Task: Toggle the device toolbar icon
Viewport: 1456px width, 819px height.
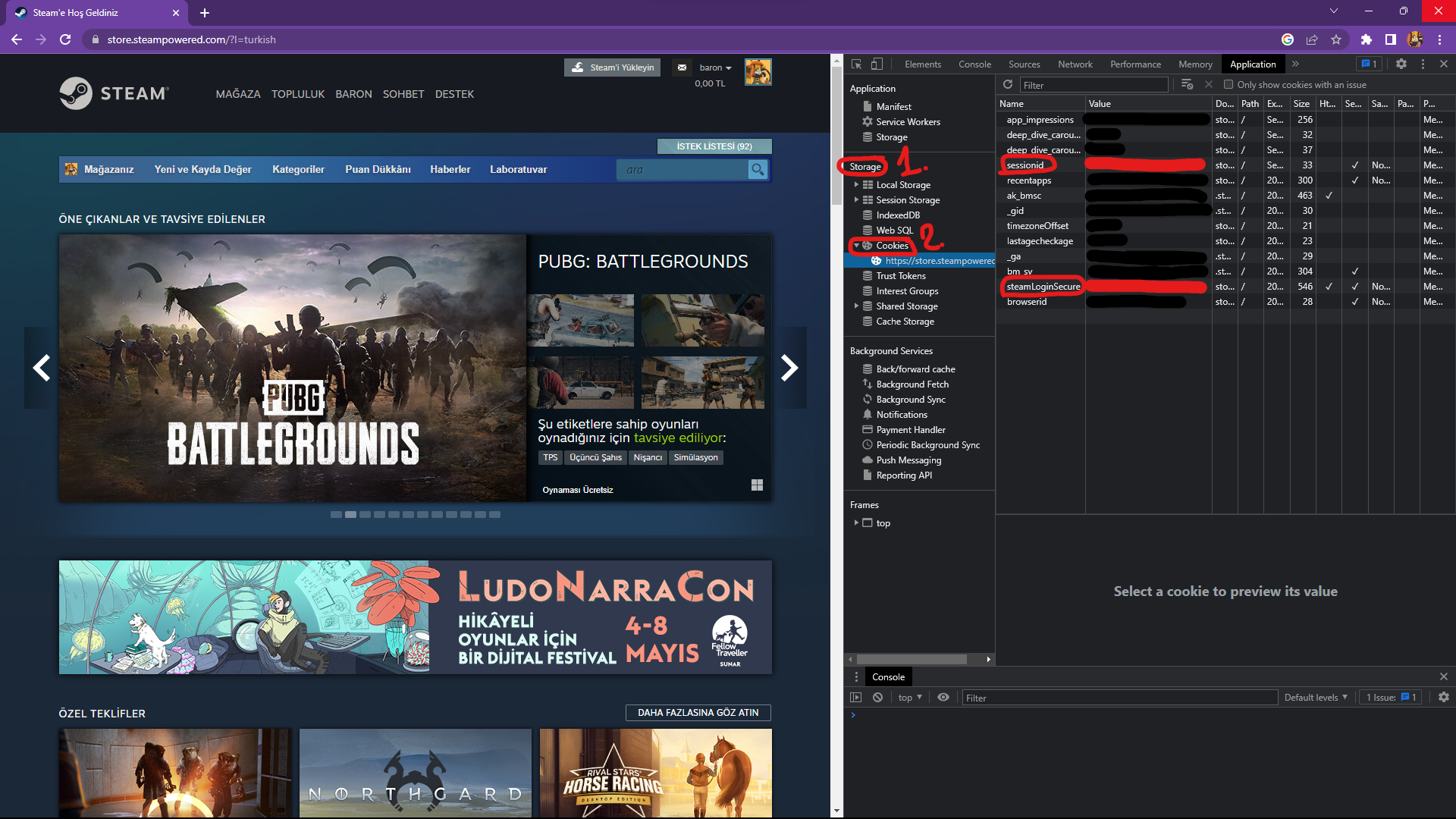Action: 877,64
